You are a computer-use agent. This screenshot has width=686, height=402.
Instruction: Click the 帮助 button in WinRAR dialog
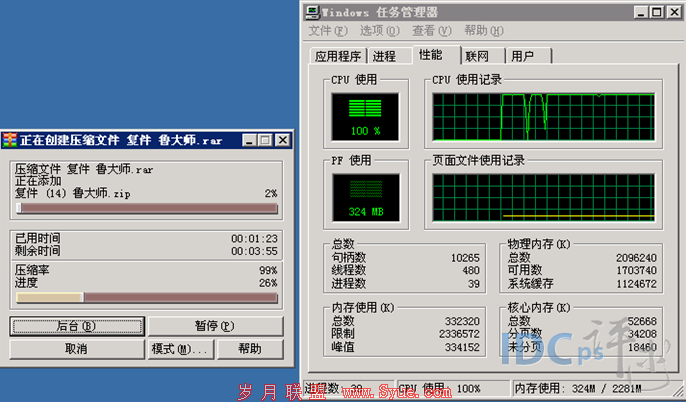(250, 349)
